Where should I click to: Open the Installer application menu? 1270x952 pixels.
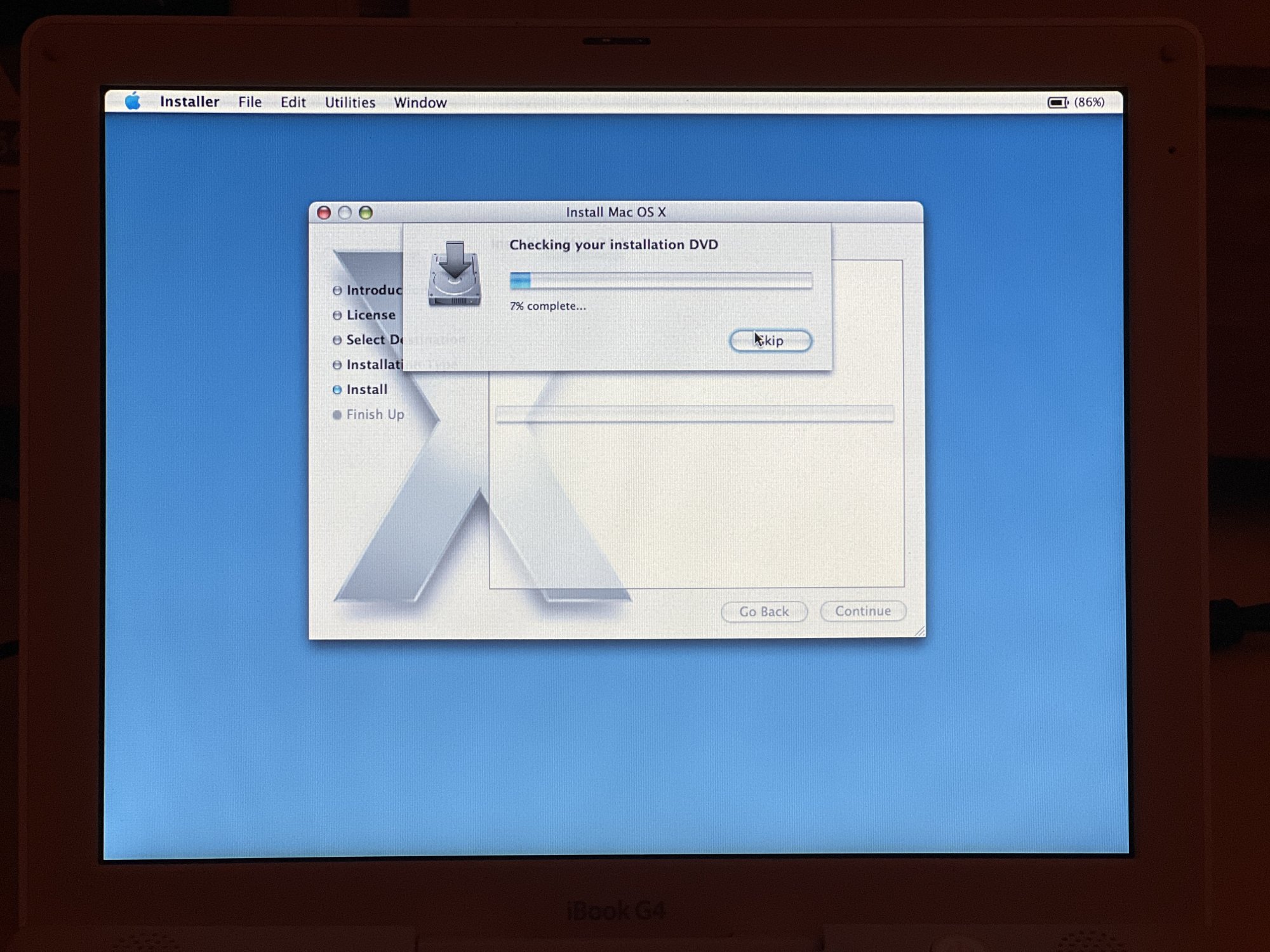click(x=189, y=102)
